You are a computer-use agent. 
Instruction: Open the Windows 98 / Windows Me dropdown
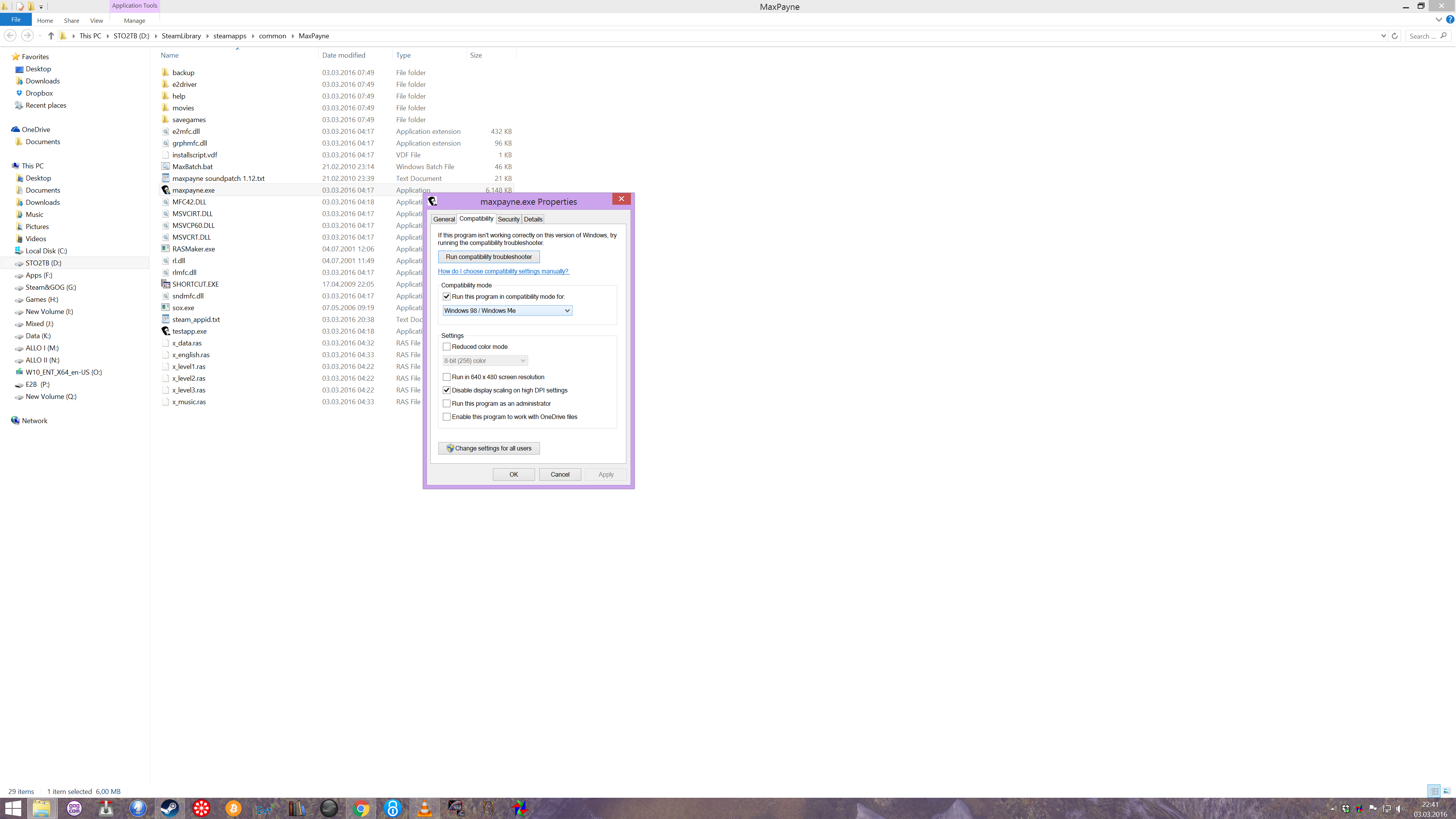click(507, 310)
